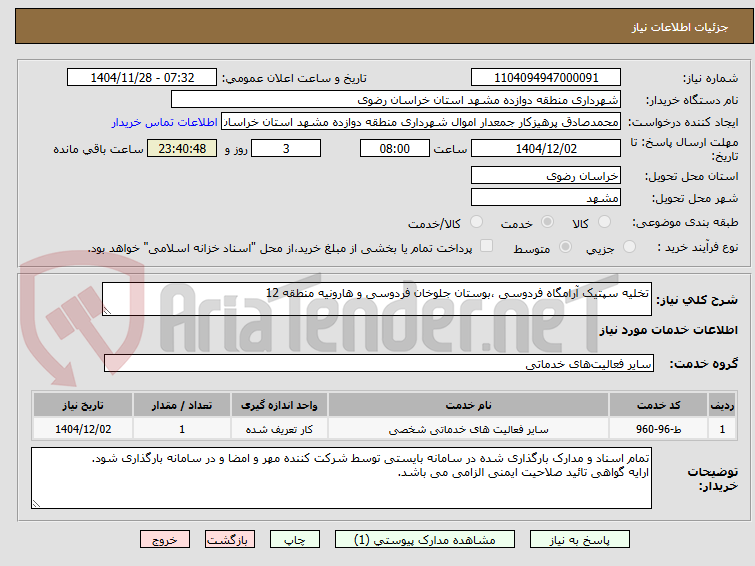755x566 pixels.
Task: Click the کد خدمت column header
Action: (x=658, y=405)
